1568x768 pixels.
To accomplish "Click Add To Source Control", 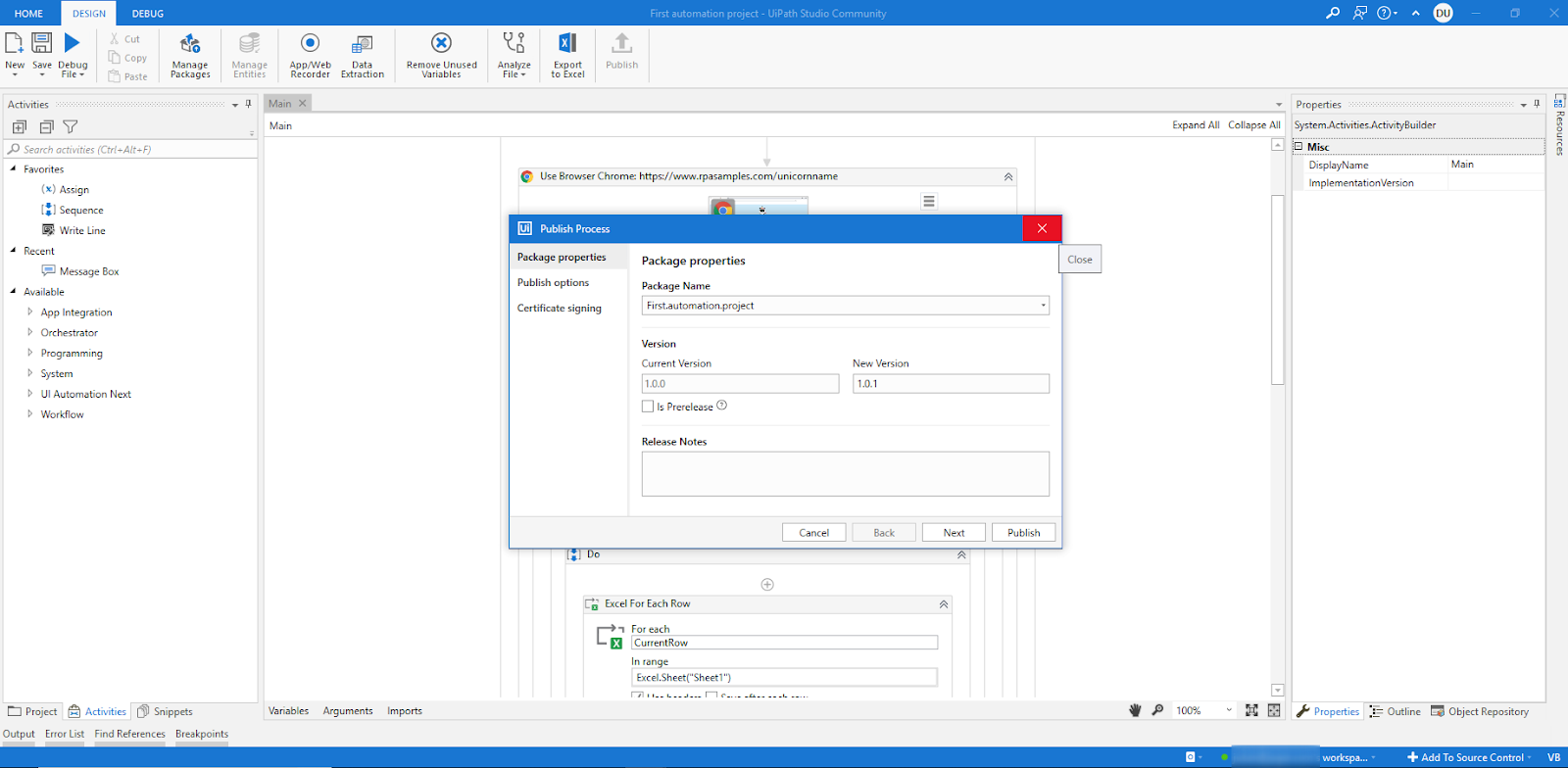I will [x=1466, y=757].
